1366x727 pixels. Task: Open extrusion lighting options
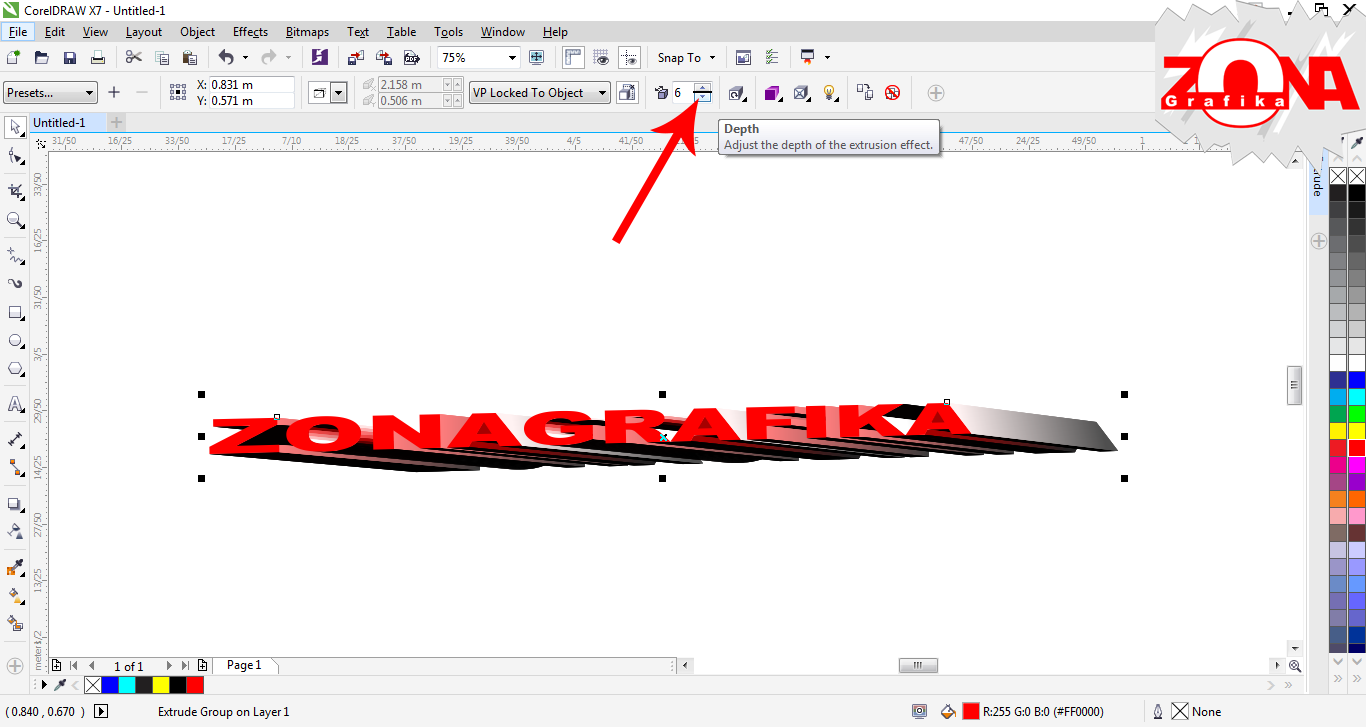coord(829,93)
